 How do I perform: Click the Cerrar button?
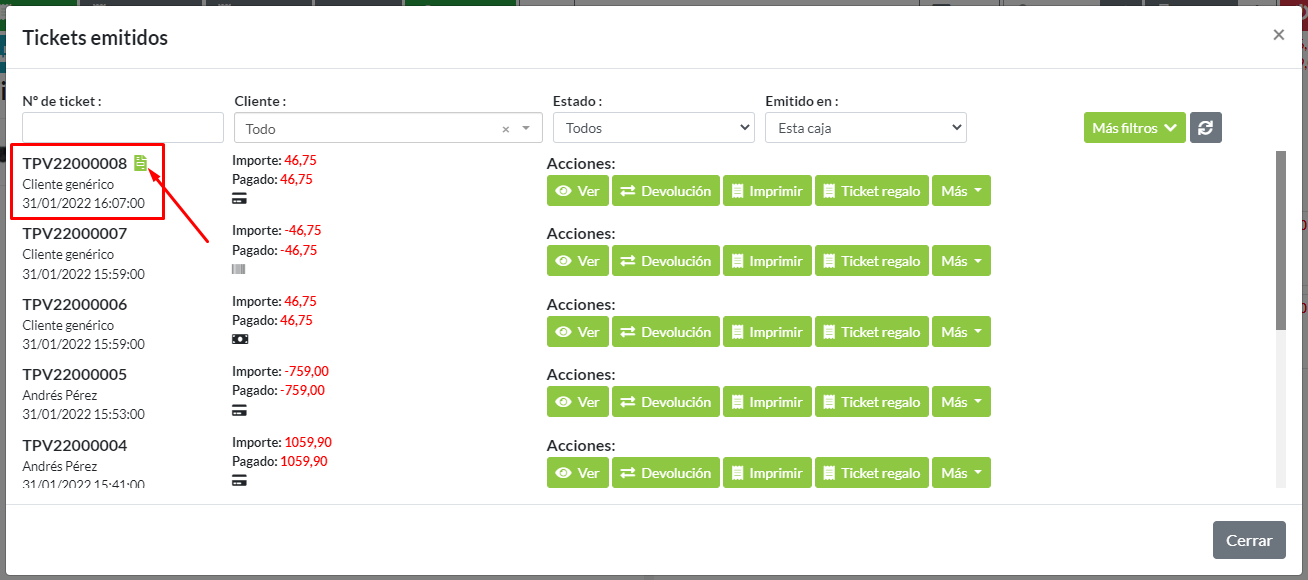(1249, 540)
